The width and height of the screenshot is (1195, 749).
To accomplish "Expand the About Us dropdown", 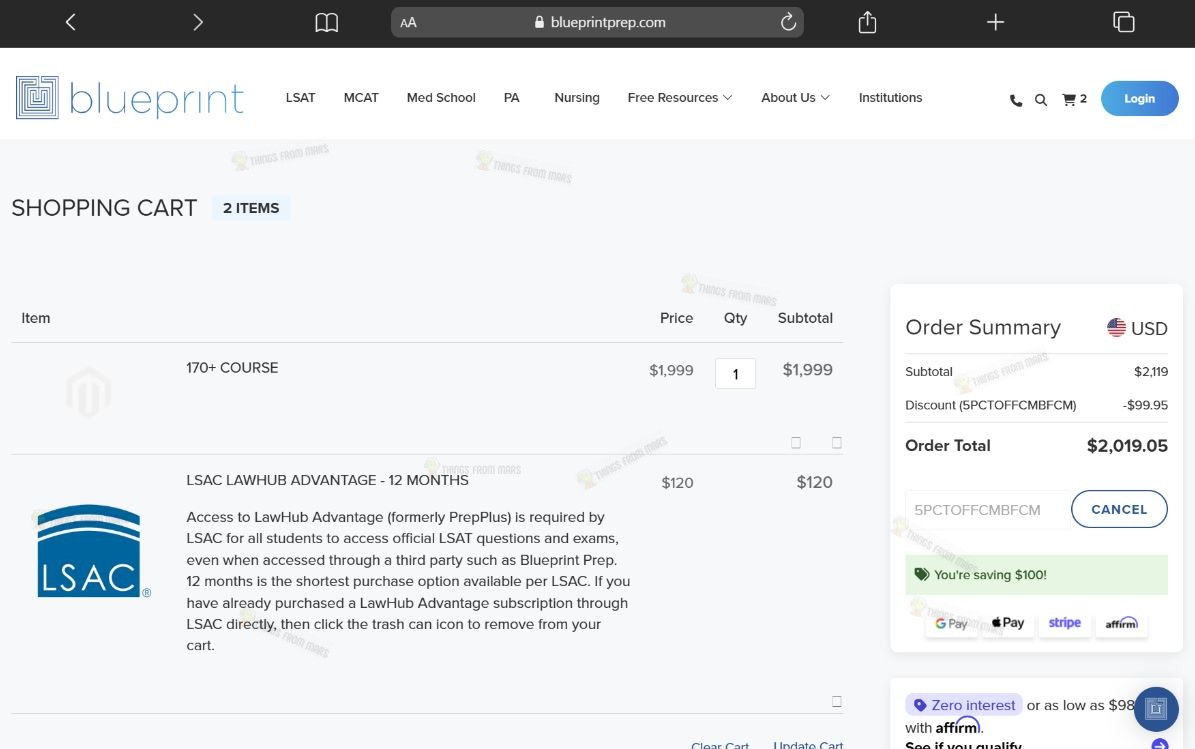I will [x=796, y=98].
